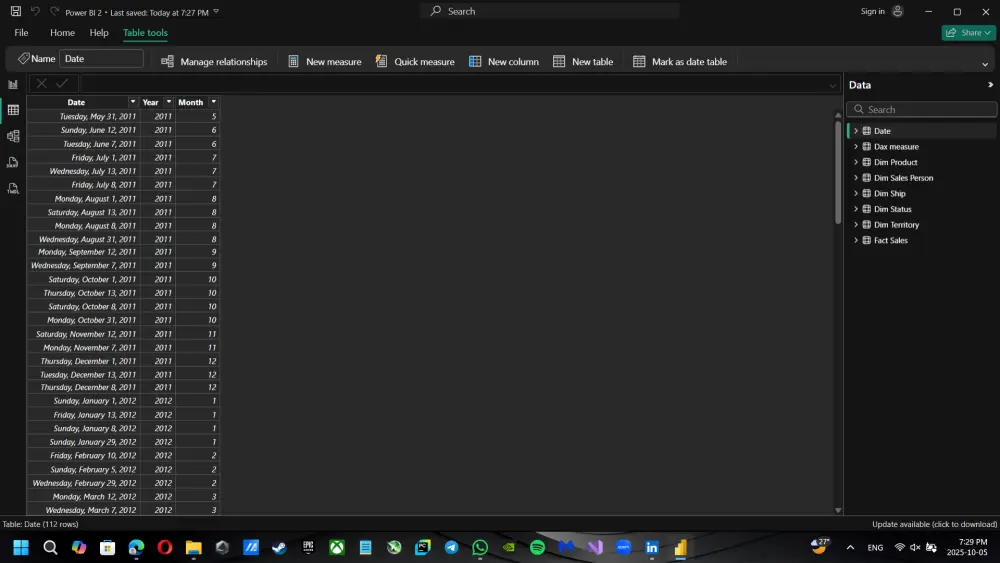This screenshot has width=1000, height=563.
Task: Select the Table tools tab
Action: [x=145, y=33]
